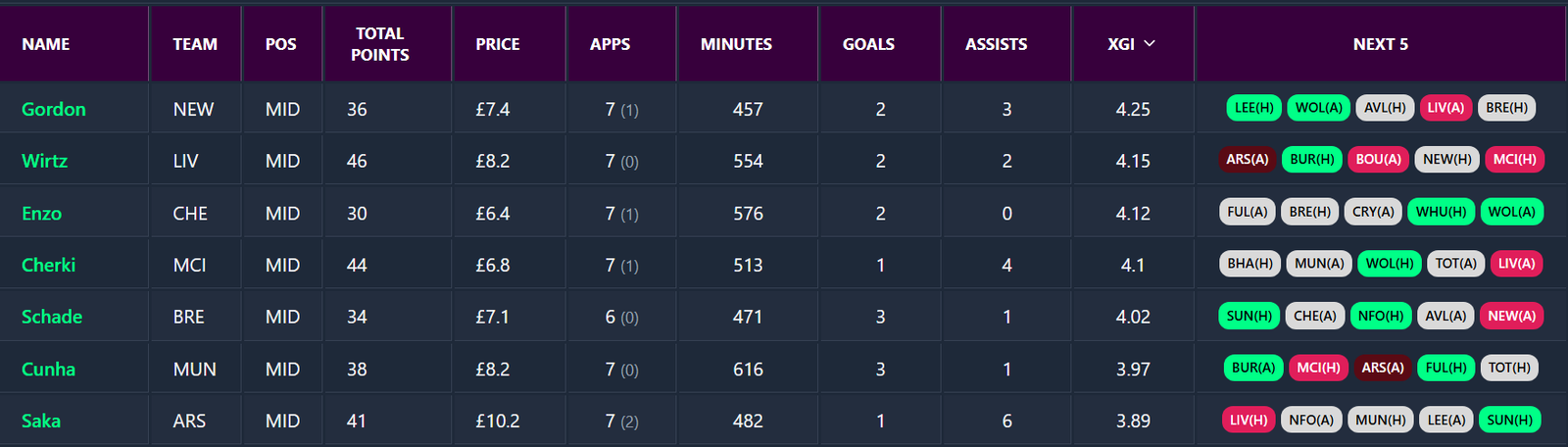The width and height of the screenshot is (1568, 447).
Task: View Enzo's player details
Action: (x=41, y=213)
